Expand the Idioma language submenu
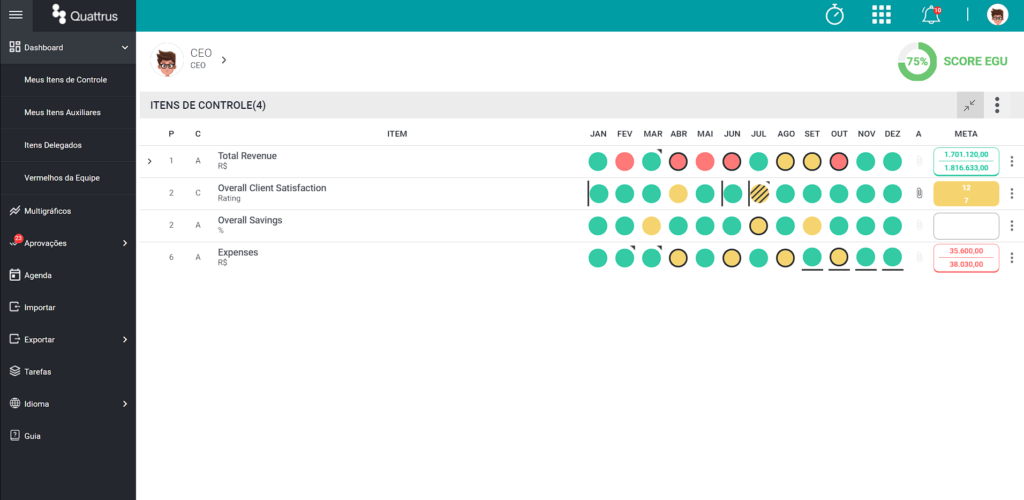Screen dimensions: 1024x500 [x=125, y=404]
